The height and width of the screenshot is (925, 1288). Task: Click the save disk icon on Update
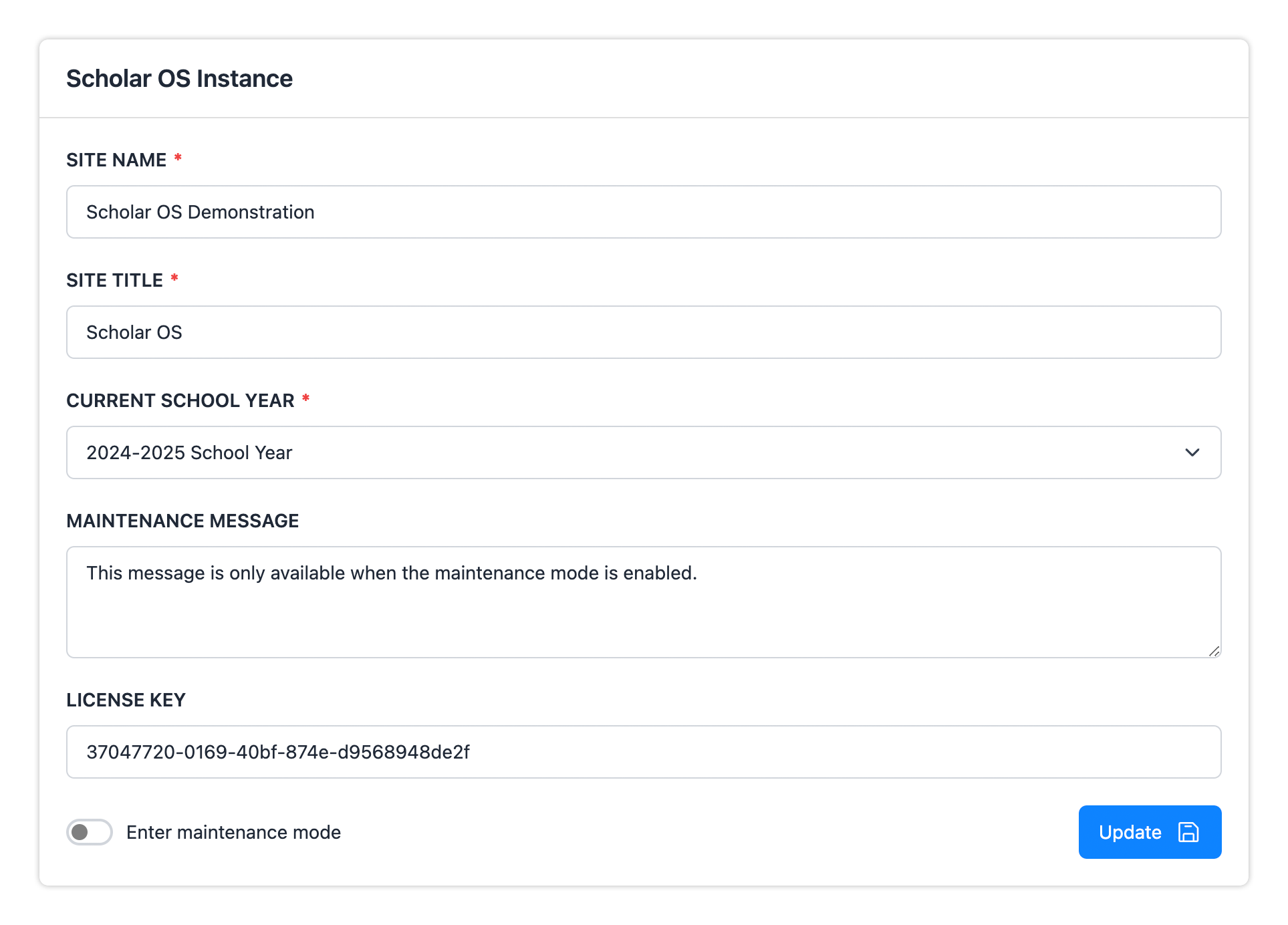pyautogui.click(x=1188, y=832)
